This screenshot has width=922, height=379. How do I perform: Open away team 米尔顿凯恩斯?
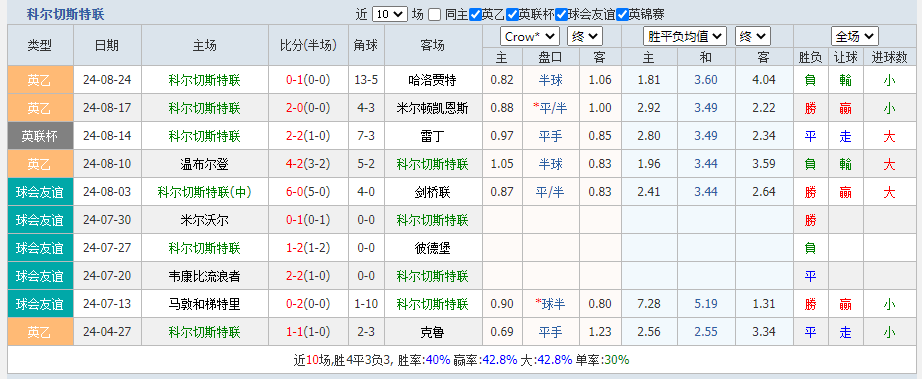point(433,108)
